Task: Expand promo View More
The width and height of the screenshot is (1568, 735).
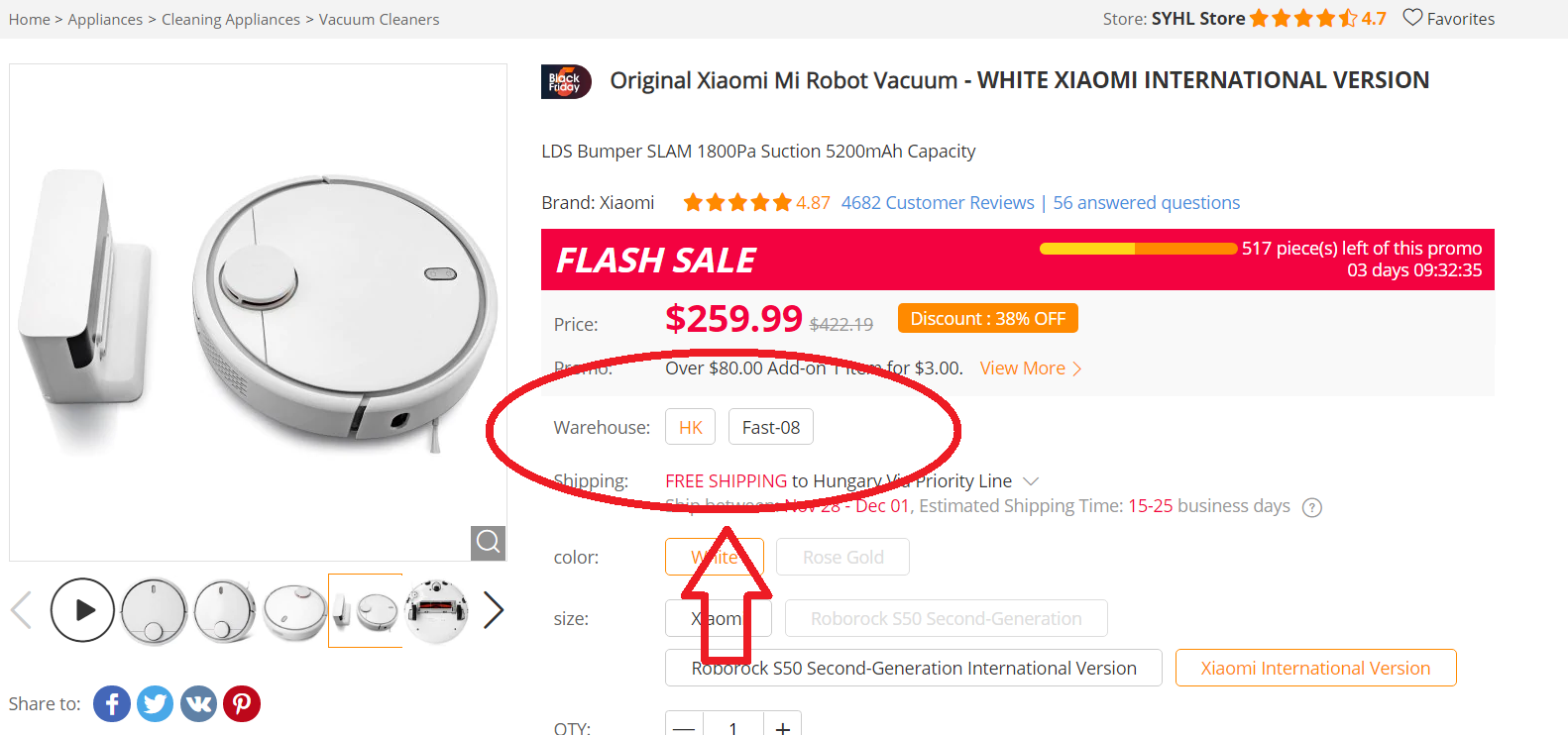Action: (1030, 368)
